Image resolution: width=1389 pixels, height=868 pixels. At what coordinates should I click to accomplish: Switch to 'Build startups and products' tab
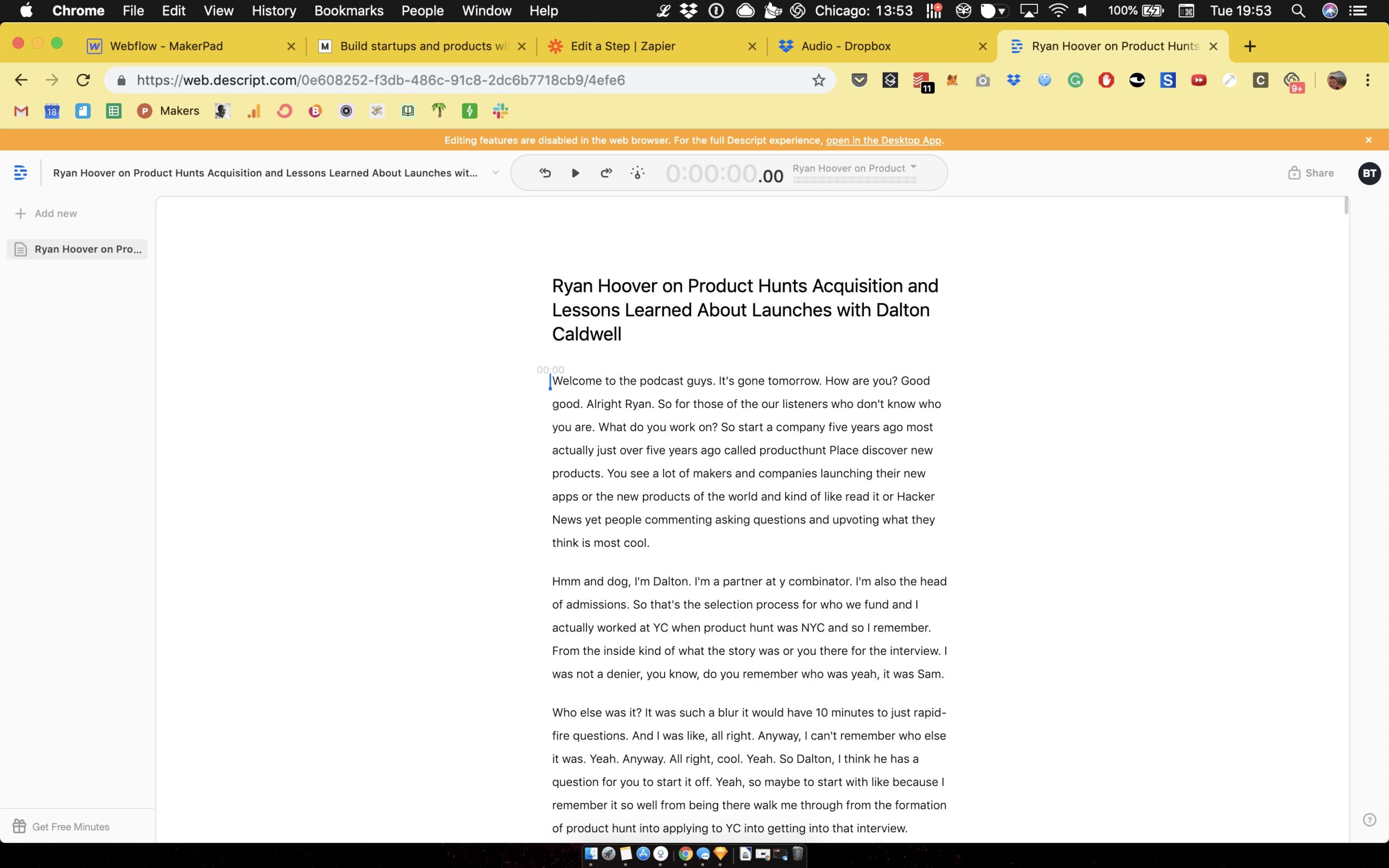[422, 46]
